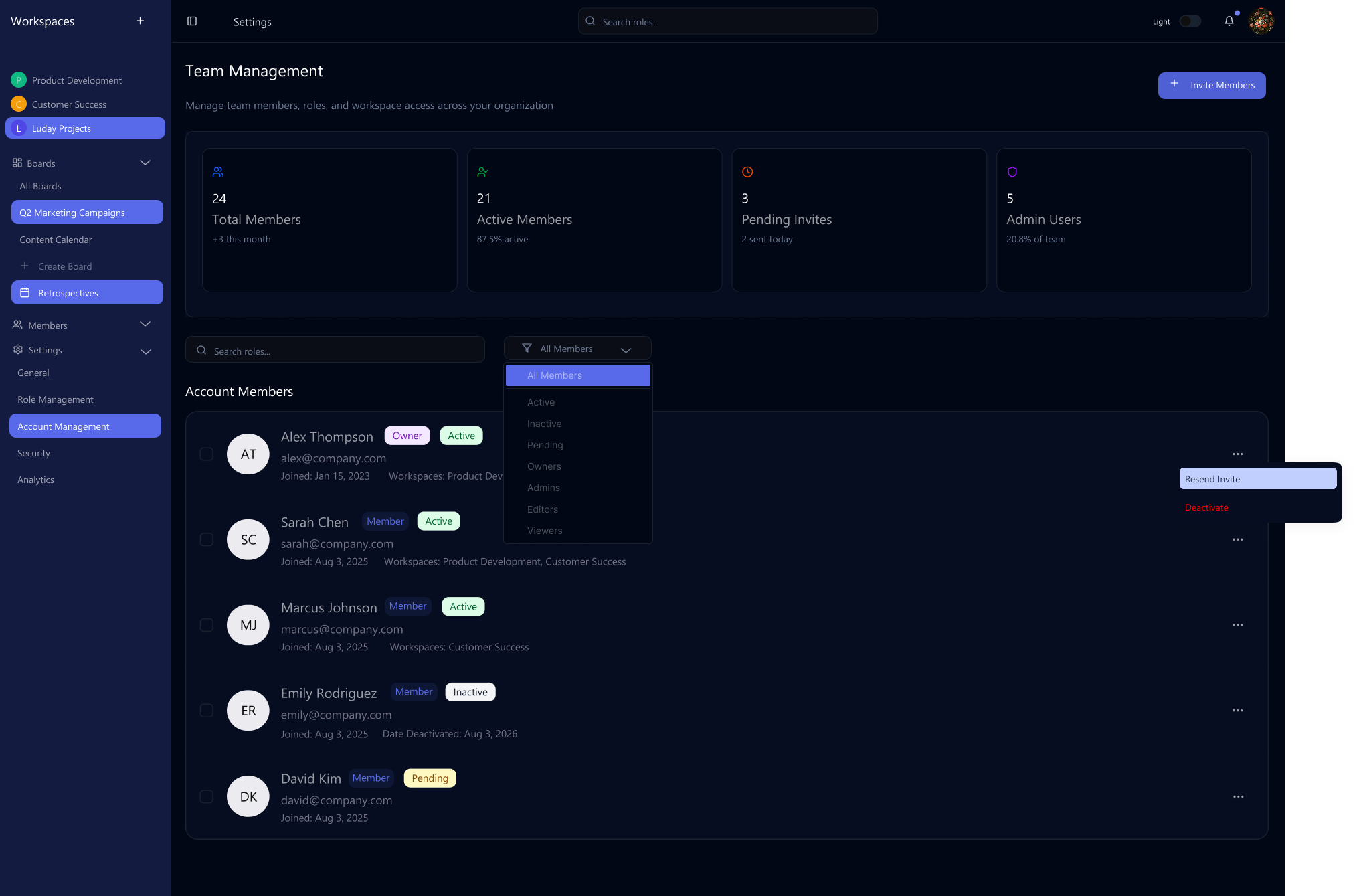
Task: Click the sidebar collapse icon next to Settings
Action: [192, 21]
